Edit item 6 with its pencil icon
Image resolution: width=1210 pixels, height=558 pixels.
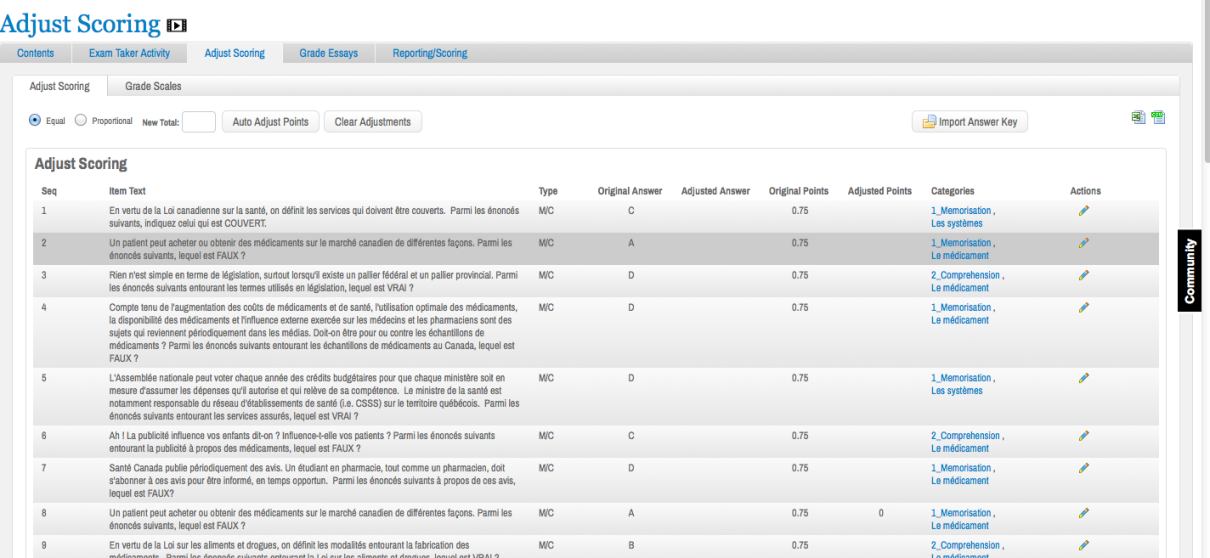(x=1083, y=436)
